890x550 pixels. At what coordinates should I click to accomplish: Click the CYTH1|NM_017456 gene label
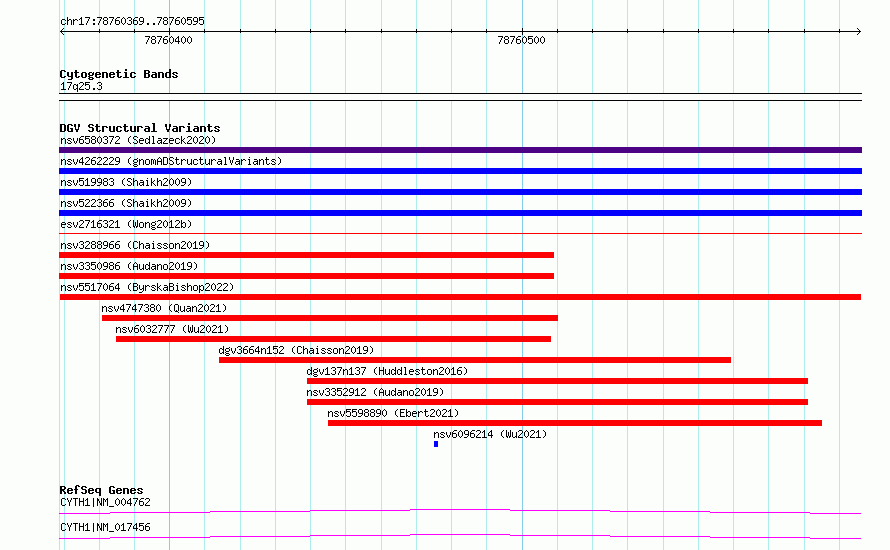[106, 527]
